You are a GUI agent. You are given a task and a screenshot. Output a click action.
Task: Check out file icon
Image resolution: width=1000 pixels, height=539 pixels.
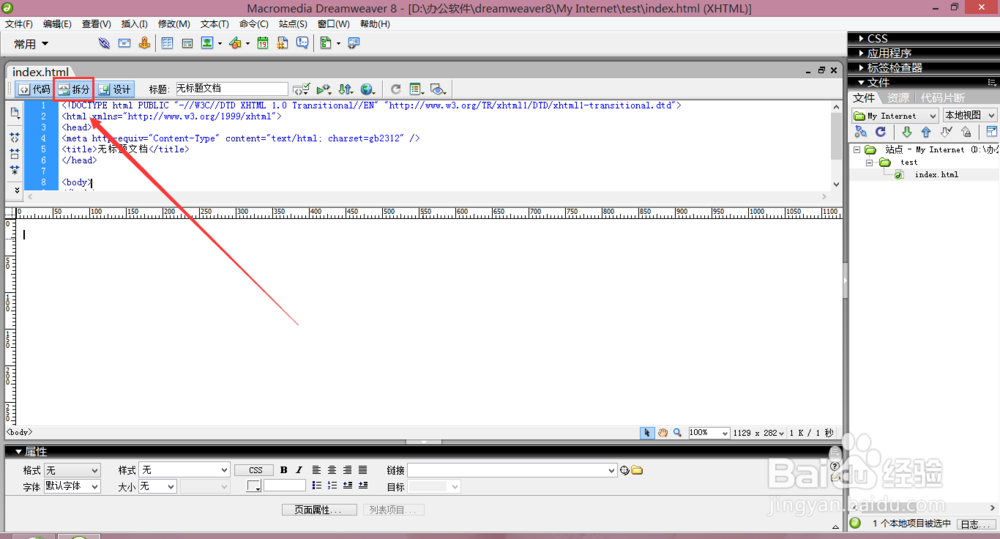point(946,132)
